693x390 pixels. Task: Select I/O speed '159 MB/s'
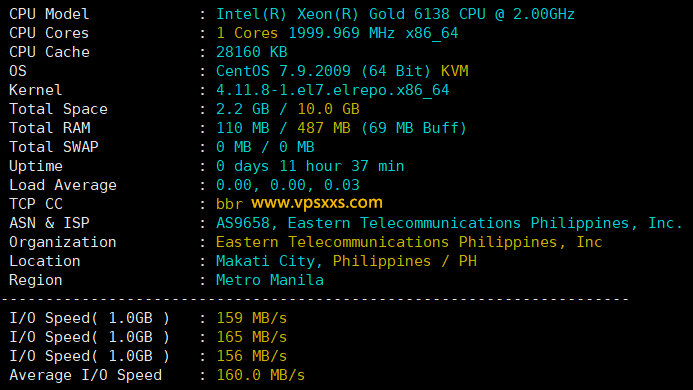(251, 318)
